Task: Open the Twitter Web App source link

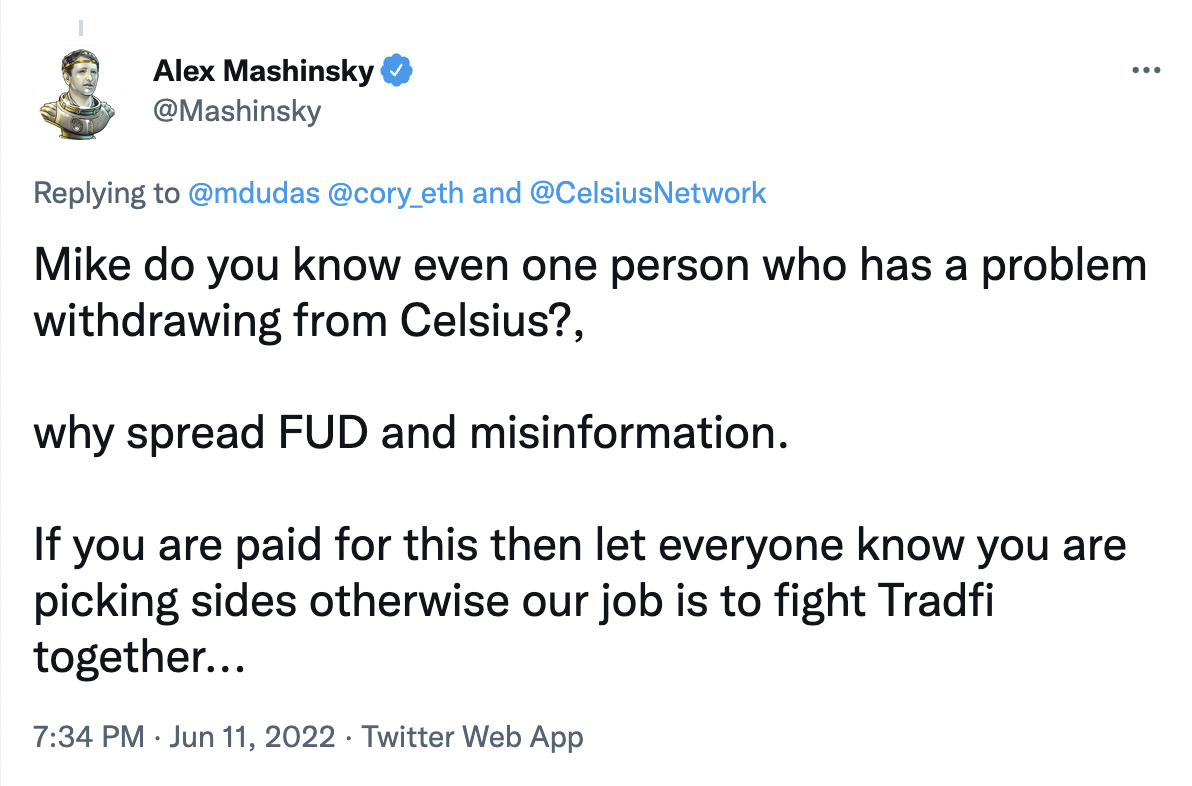Action: (x=472, y=738)
